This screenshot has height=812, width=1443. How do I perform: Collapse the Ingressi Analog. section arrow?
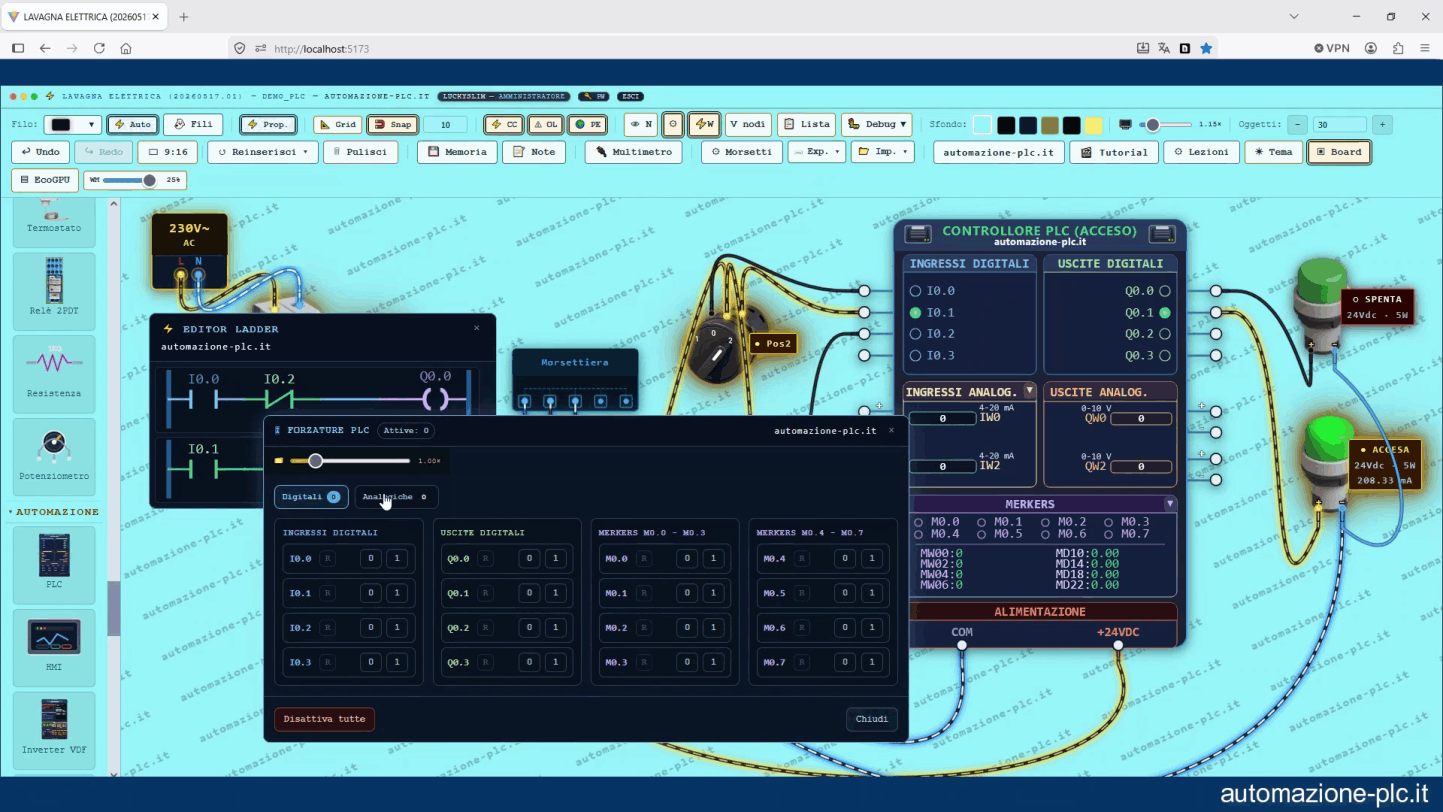(1029, 391)
